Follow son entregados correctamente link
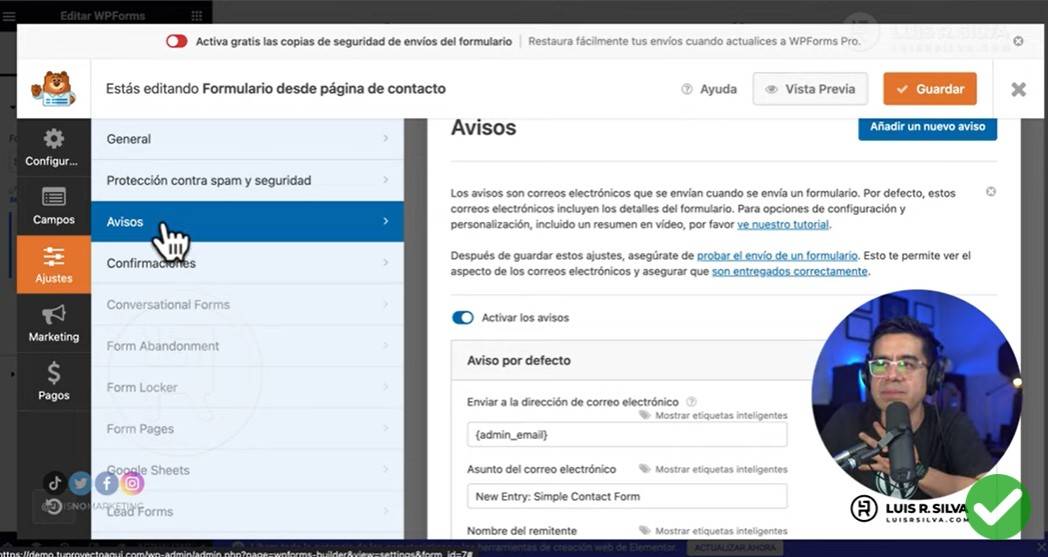This screenshot has width=1048, height=557. click(x=789, y=271)
